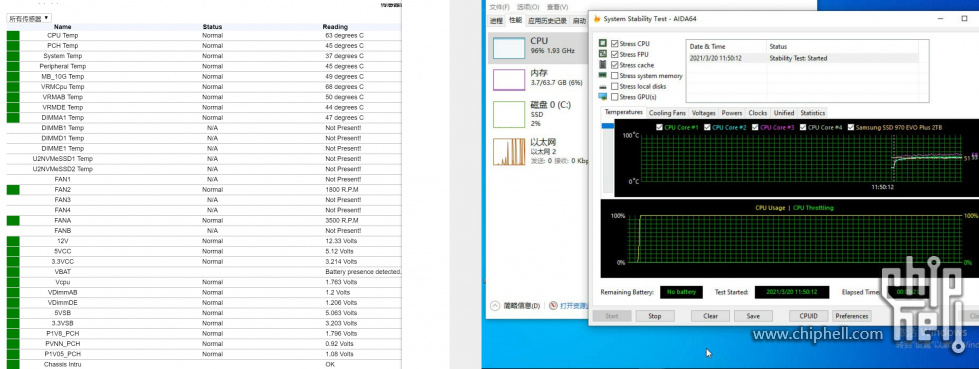
Task: Click the Chassis Intru row name
Action: click(62, 364)
